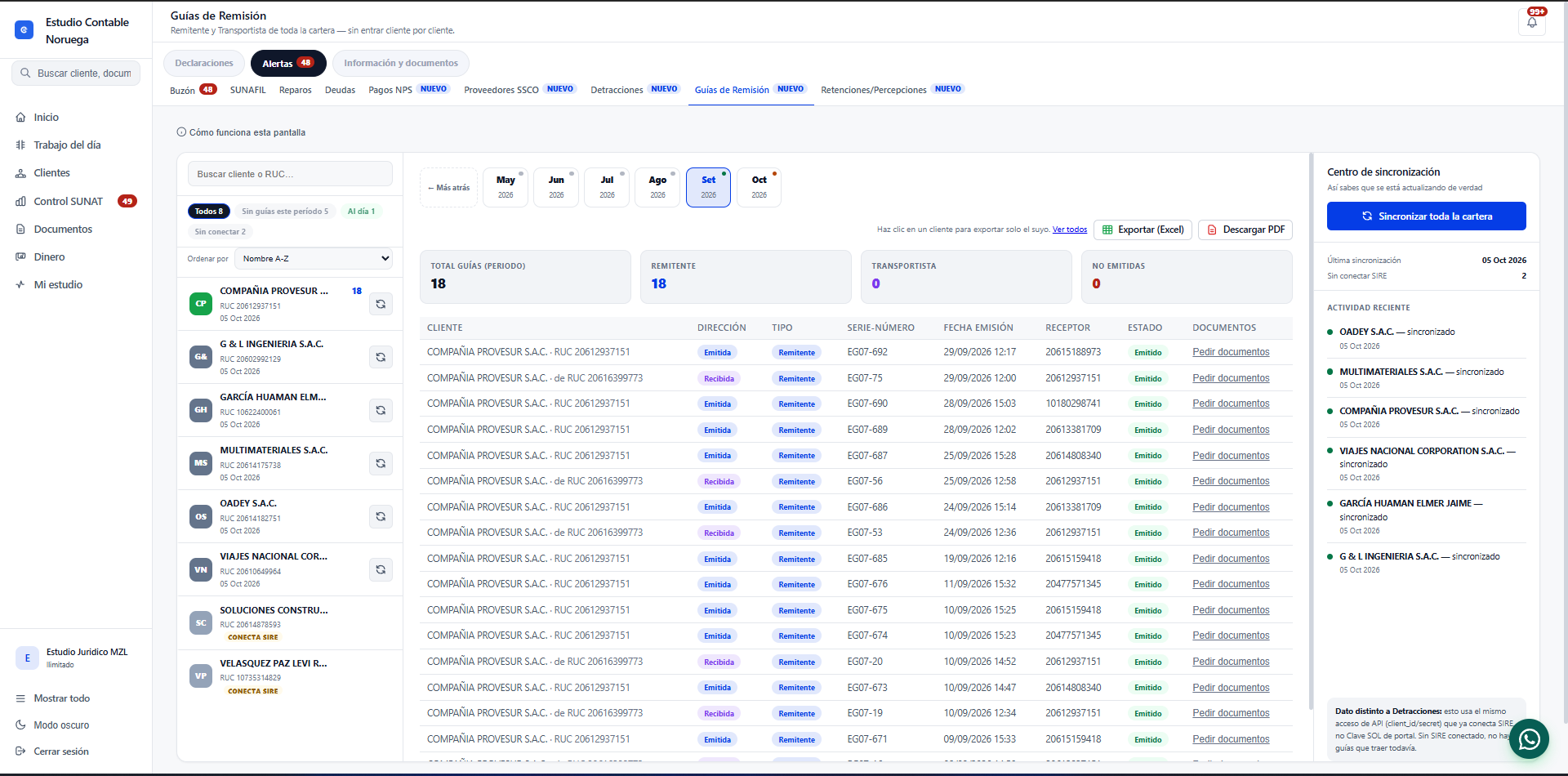Toggle Modo oscuro dark mode

(52, 725)
